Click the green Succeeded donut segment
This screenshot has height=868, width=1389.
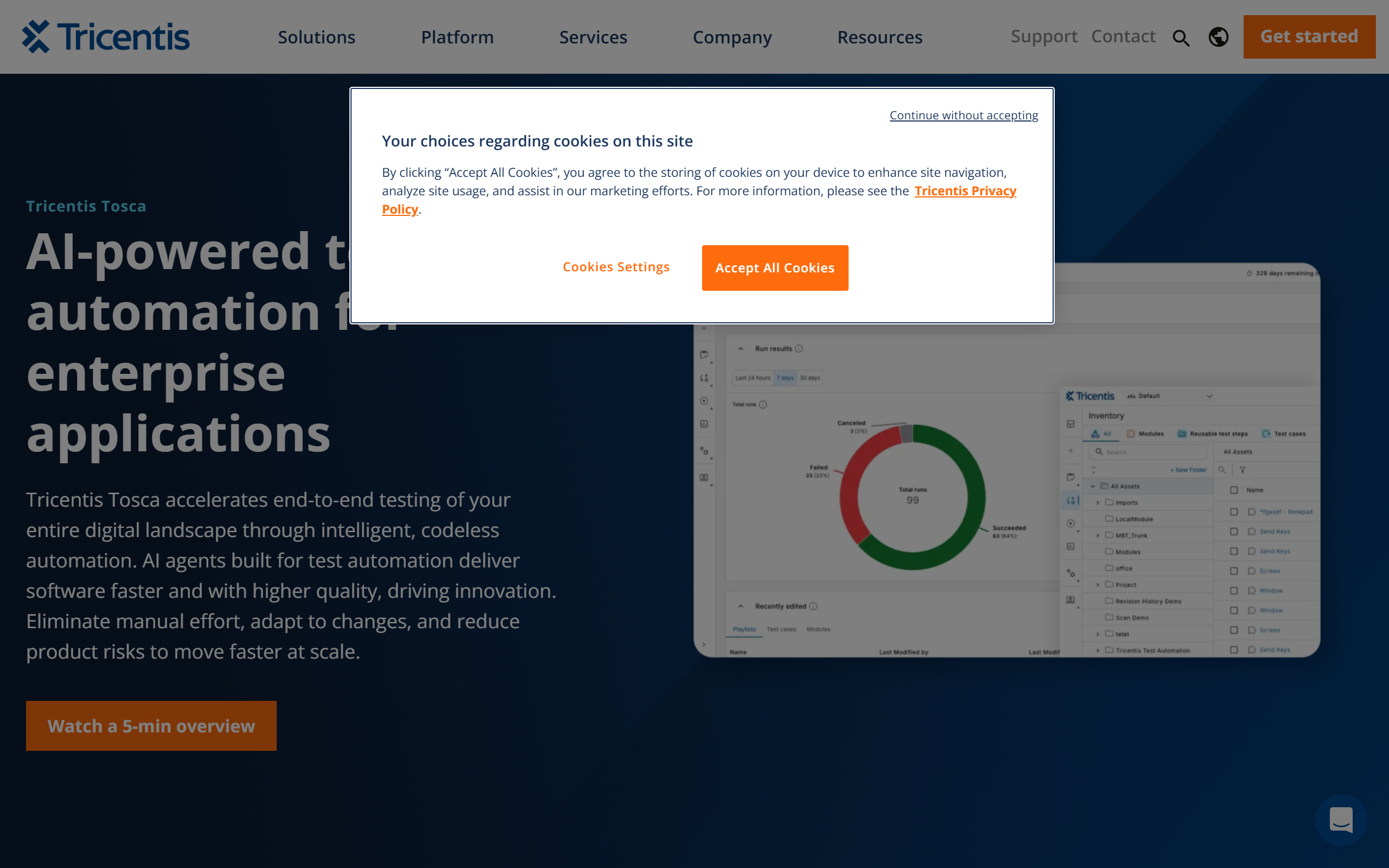pyautogui.click(x=976, y=505)
